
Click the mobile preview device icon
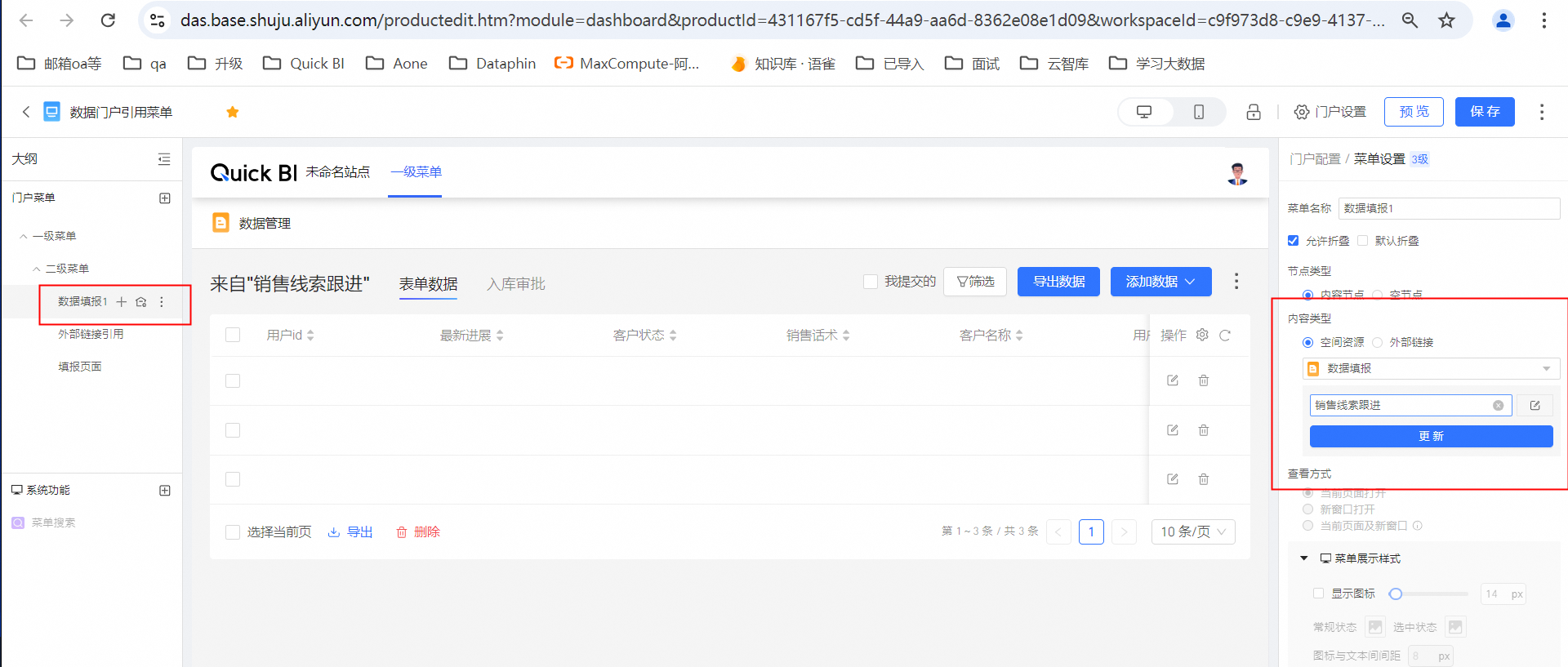[1198, 112]
